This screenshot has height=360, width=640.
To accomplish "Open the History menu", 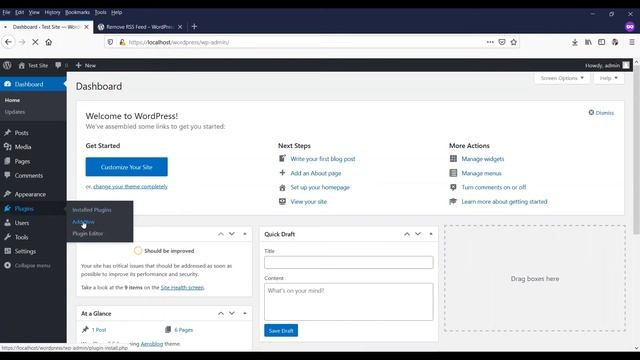I will point(52,12).
